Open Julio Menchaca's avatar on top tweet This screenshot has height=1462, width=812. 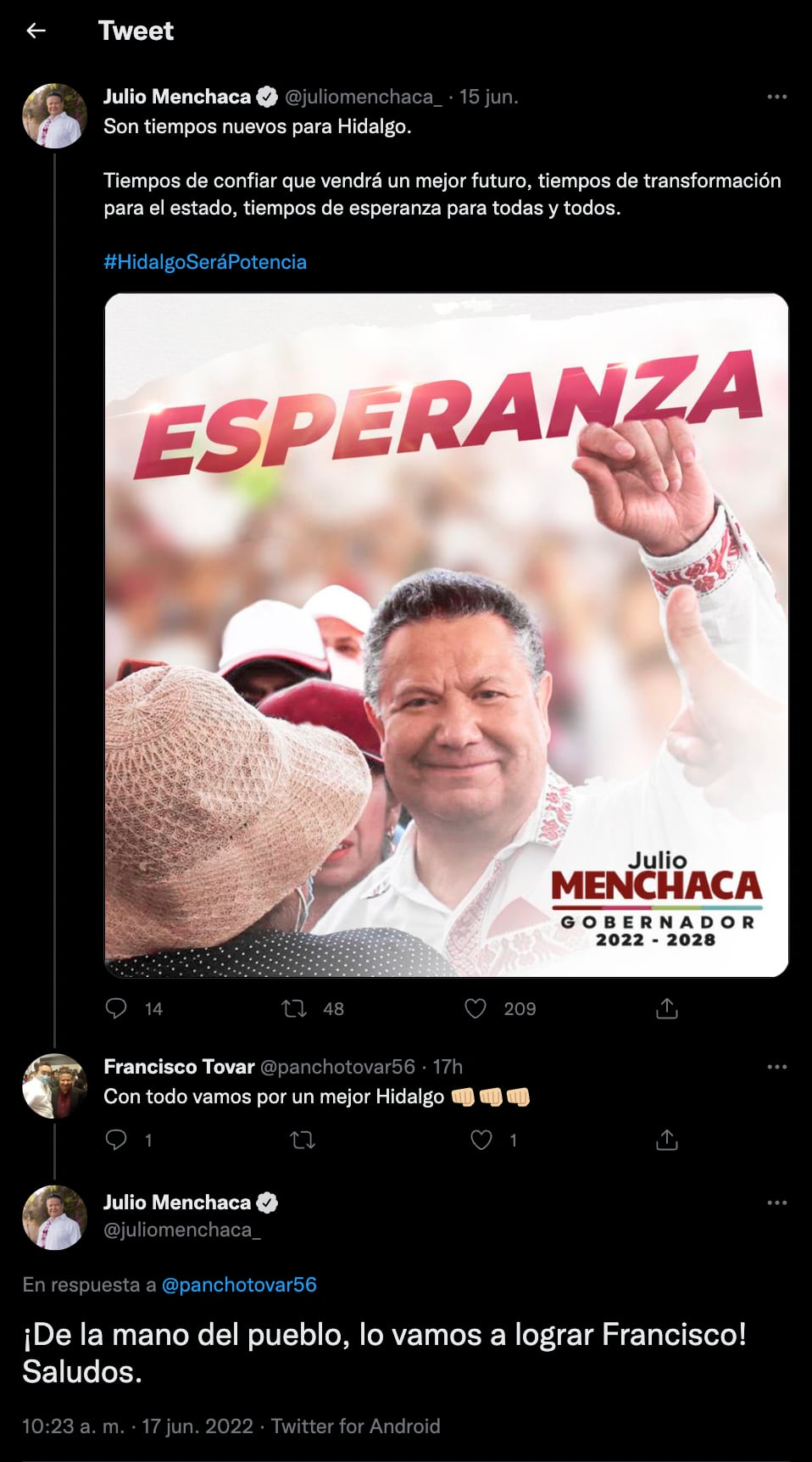(54, 116)
